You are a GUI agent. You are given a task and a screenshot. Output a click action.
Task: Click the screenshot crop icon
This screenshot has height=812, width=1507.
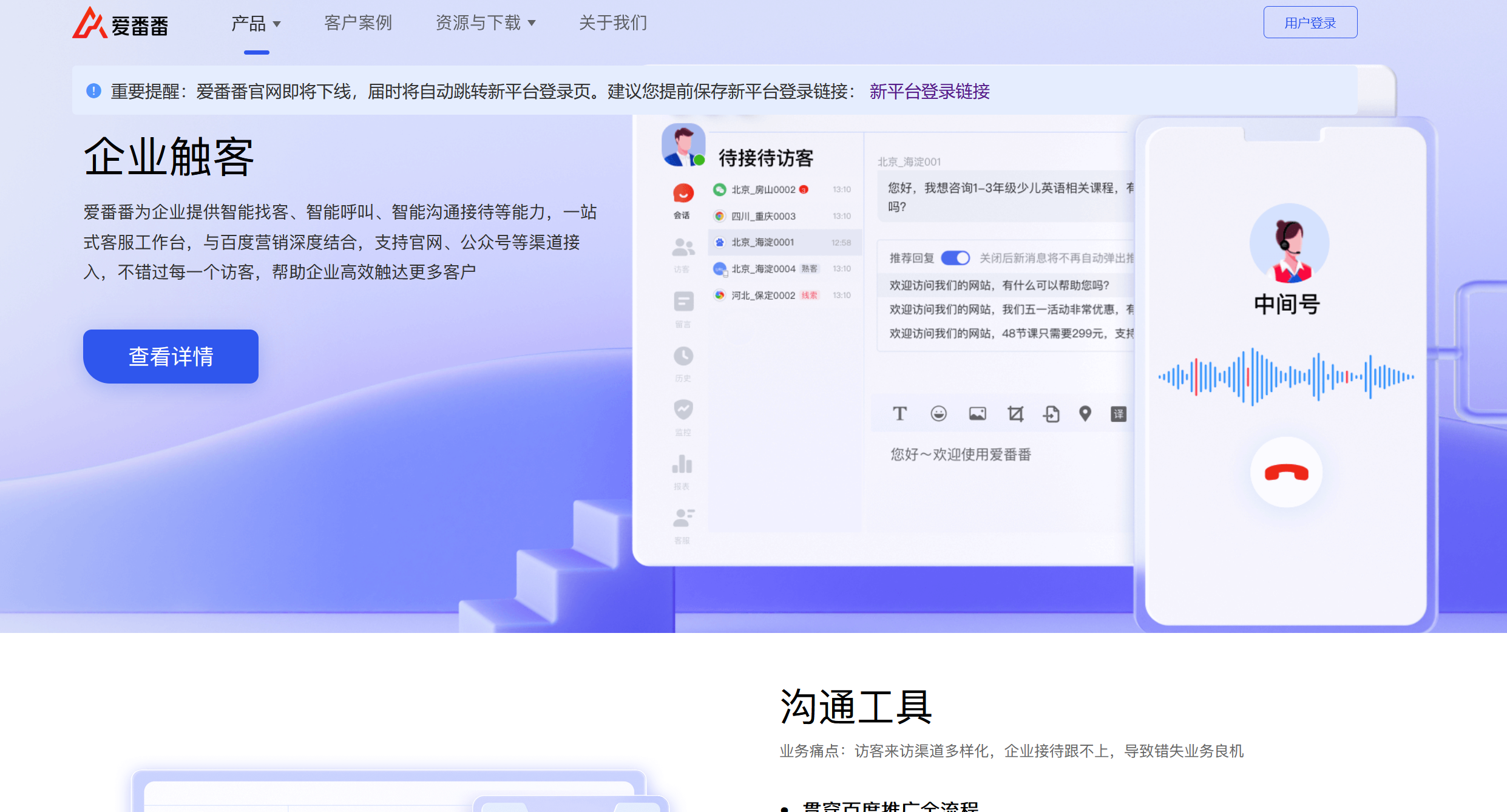1015,414
